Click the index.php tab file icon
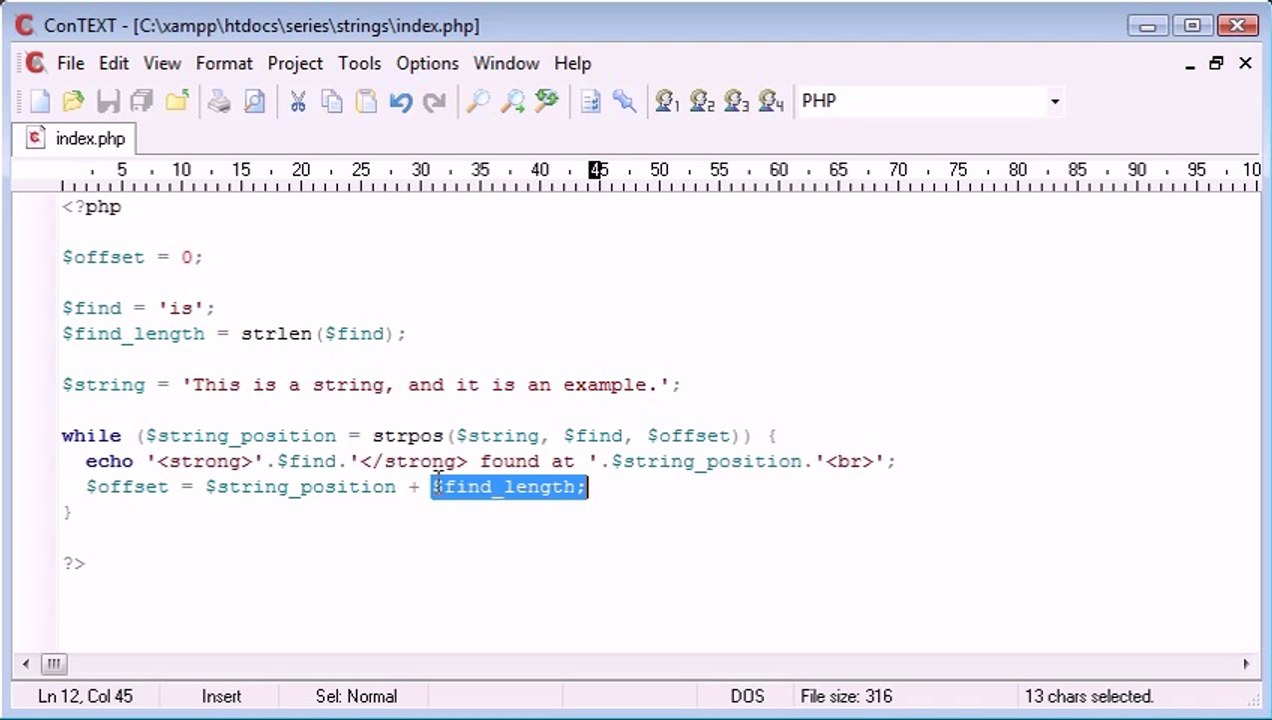This screenshot has width=1272, height=720. 36,138
